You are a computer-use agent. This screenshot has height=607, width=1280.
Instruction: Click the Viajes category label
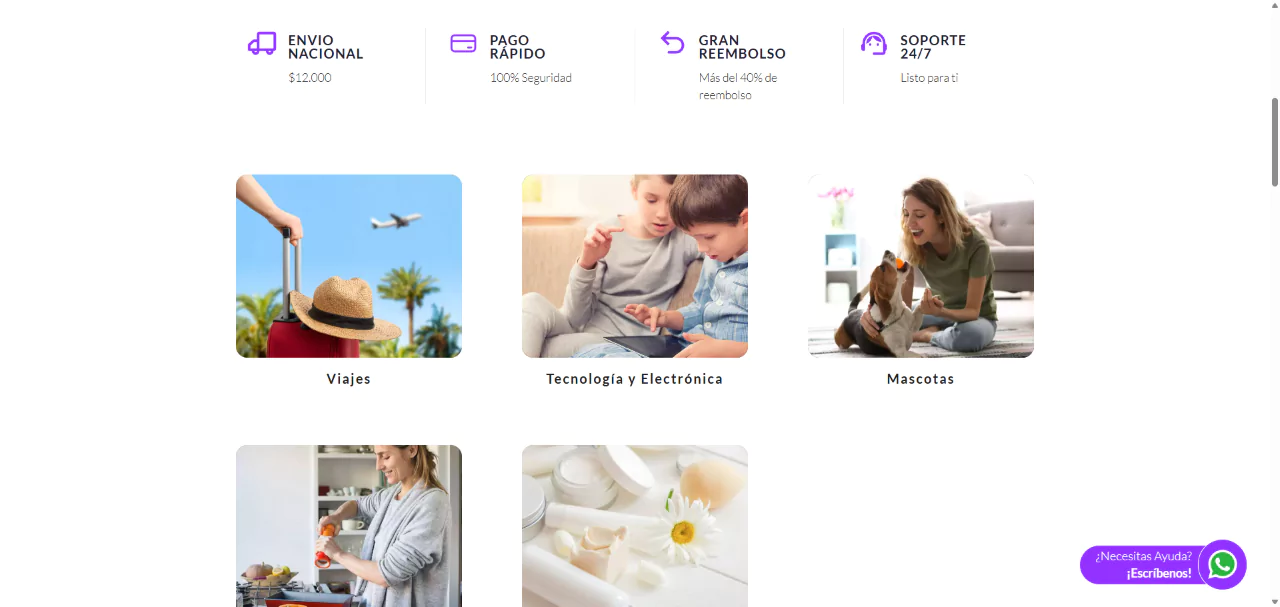(x=349, y=379)
